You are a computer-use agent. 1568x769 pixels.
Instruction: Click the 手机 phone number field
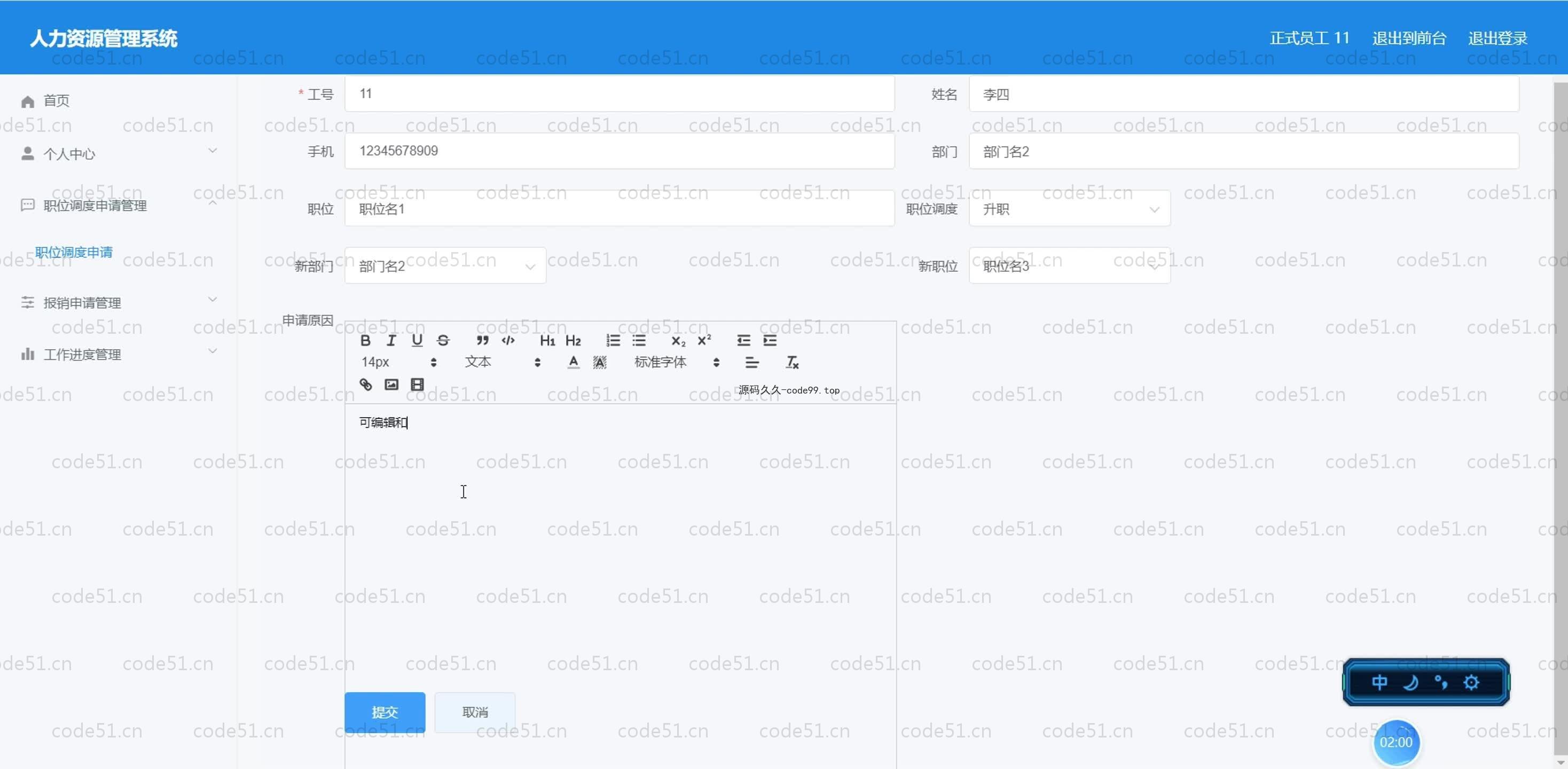coord(619,151)
